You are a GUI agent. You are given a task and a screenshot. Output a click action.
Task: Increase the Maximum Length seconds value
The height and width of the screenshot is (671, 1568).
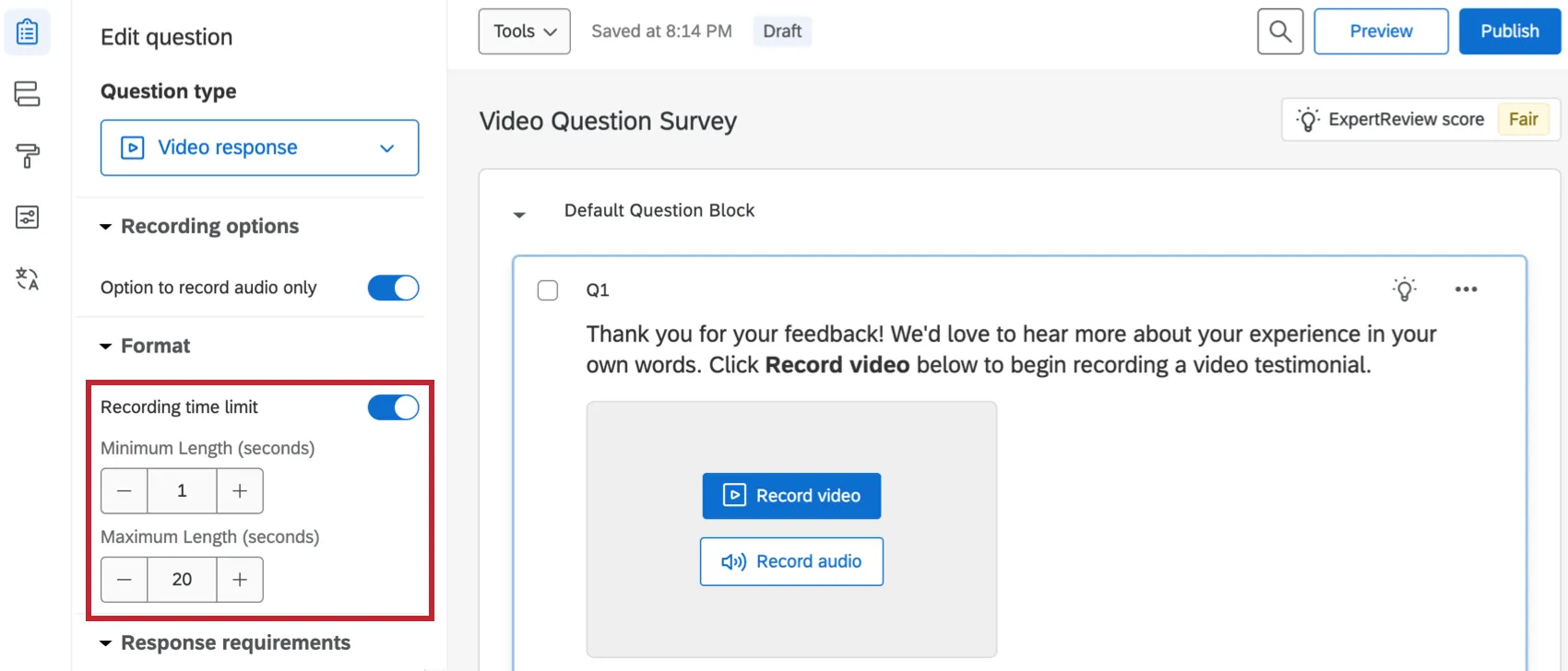point(240,580)
